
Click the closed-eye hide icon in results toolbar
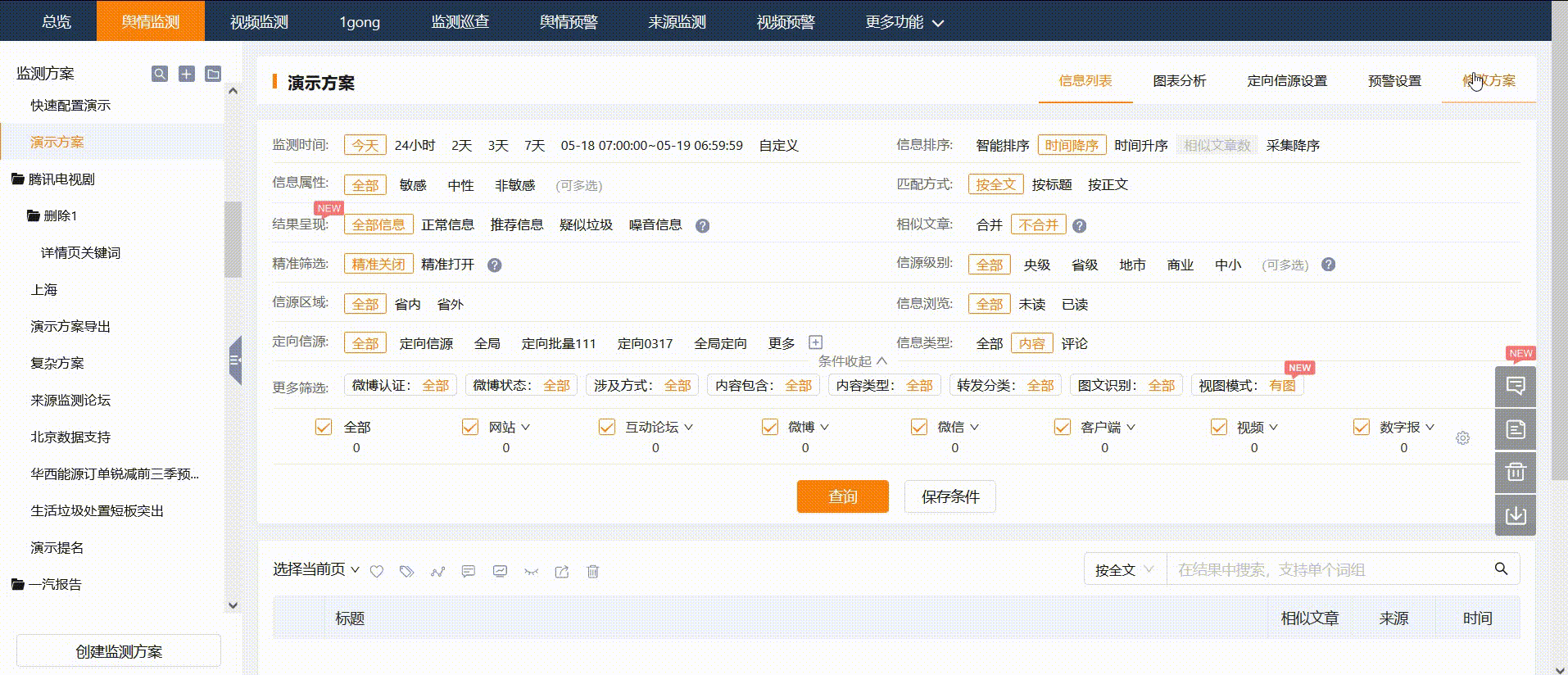tap(531, 571)
